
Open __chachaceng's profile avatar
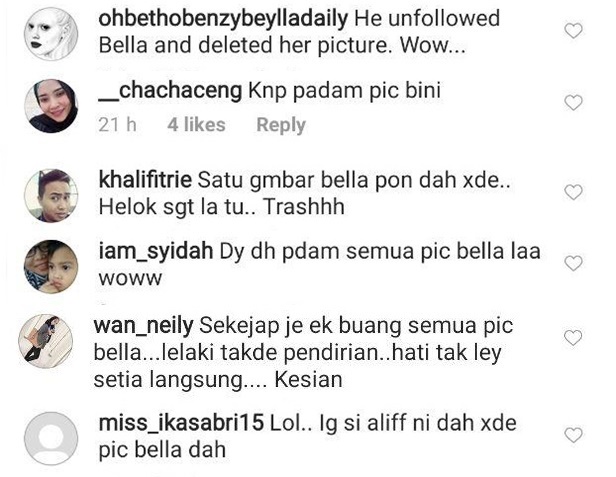(51, 106)
